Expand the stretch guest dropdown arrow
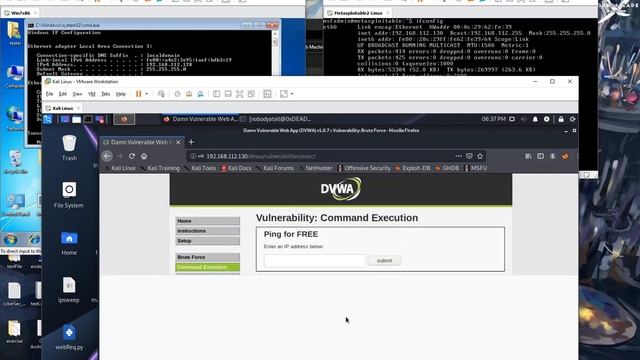 click(291, 94)
